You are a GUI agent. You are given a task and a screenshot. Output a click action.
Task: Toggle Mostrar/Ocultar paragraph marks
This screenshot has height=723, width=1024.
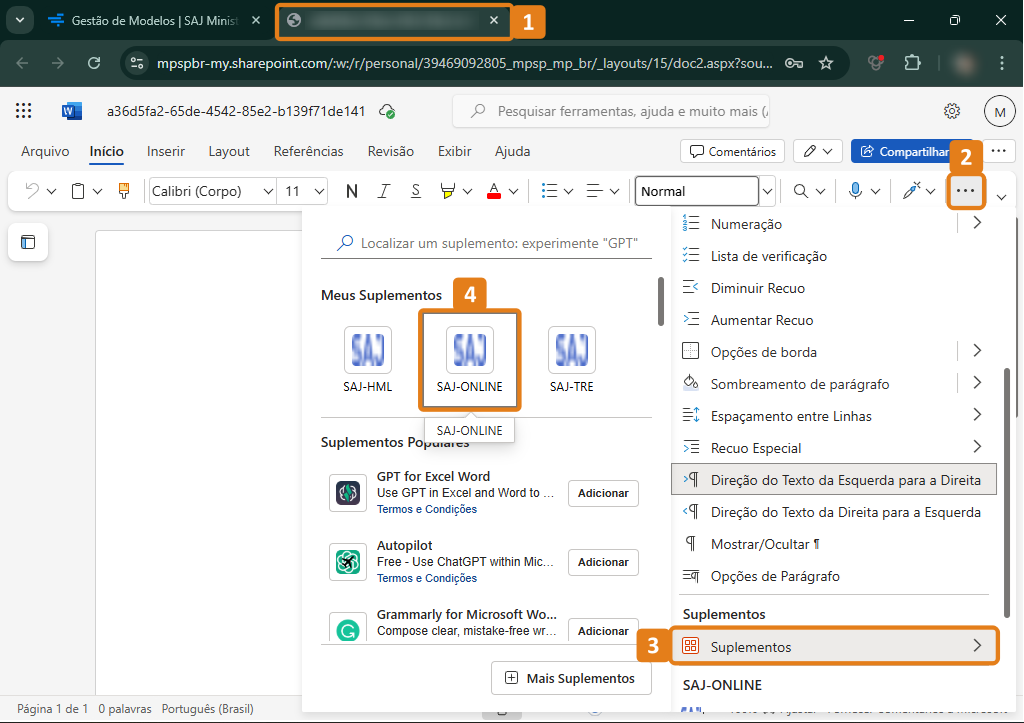point(765,544)
